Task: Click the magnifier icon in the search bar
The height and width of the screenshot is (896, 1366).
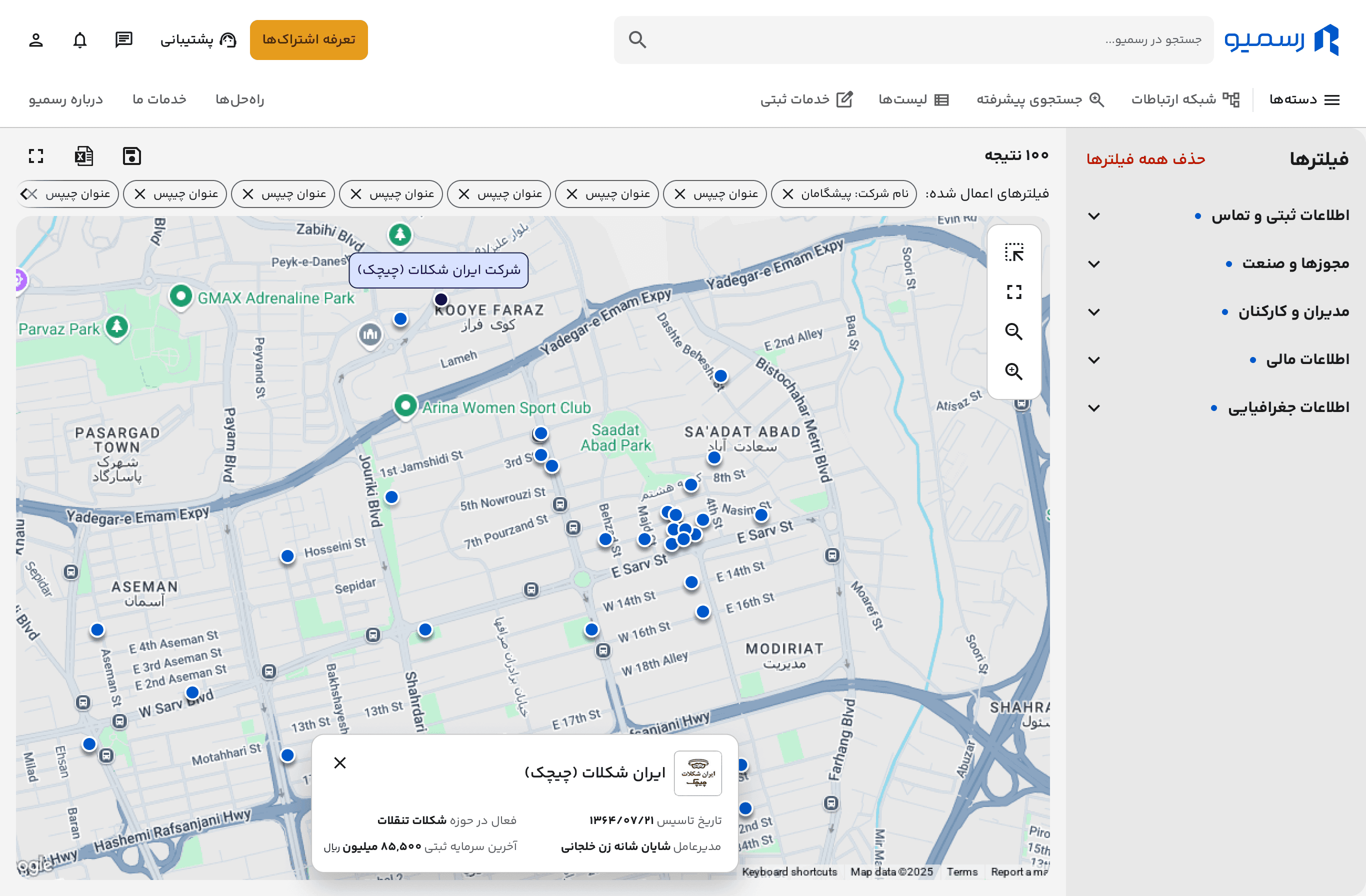Action: (637, 39)
